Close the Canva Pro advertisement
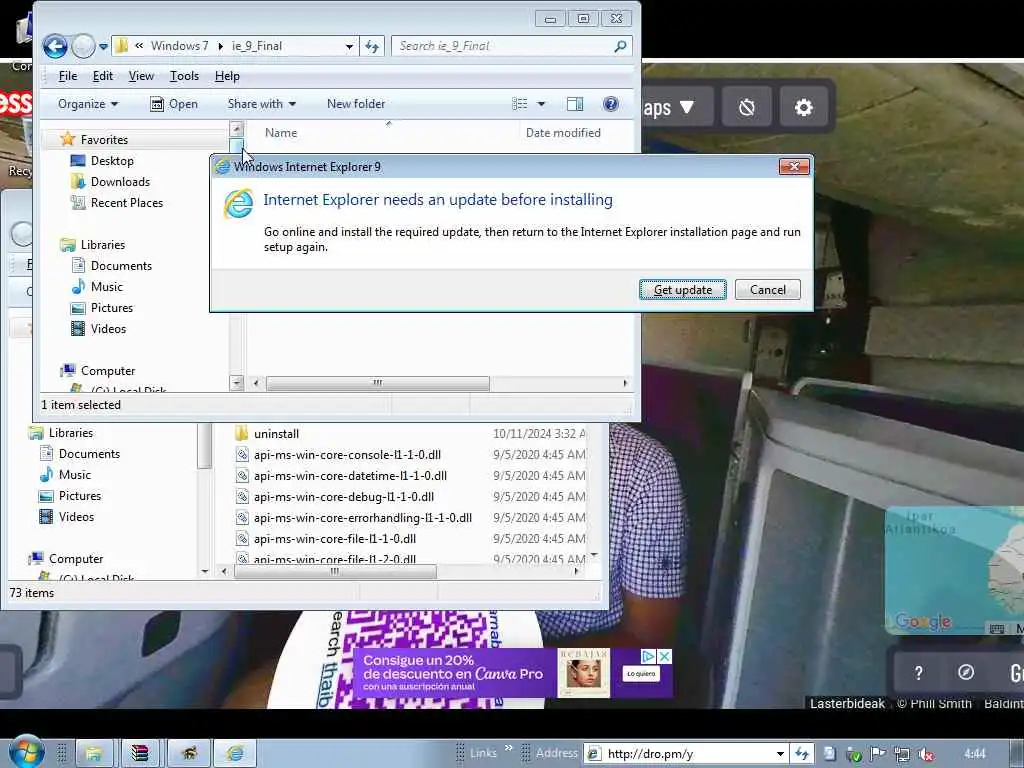Screen dimensions: 1024x768 pos(664,656)
